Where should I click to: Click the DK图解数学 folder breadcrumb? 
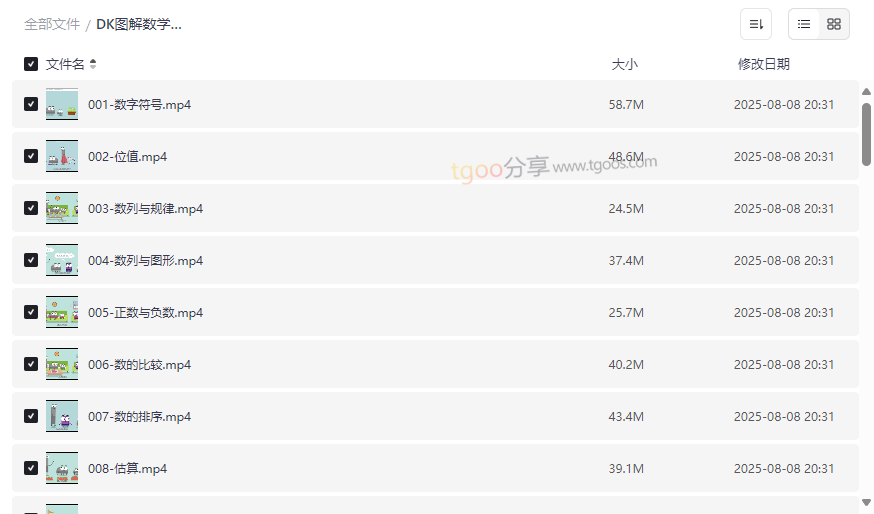(x=139, y=24)
